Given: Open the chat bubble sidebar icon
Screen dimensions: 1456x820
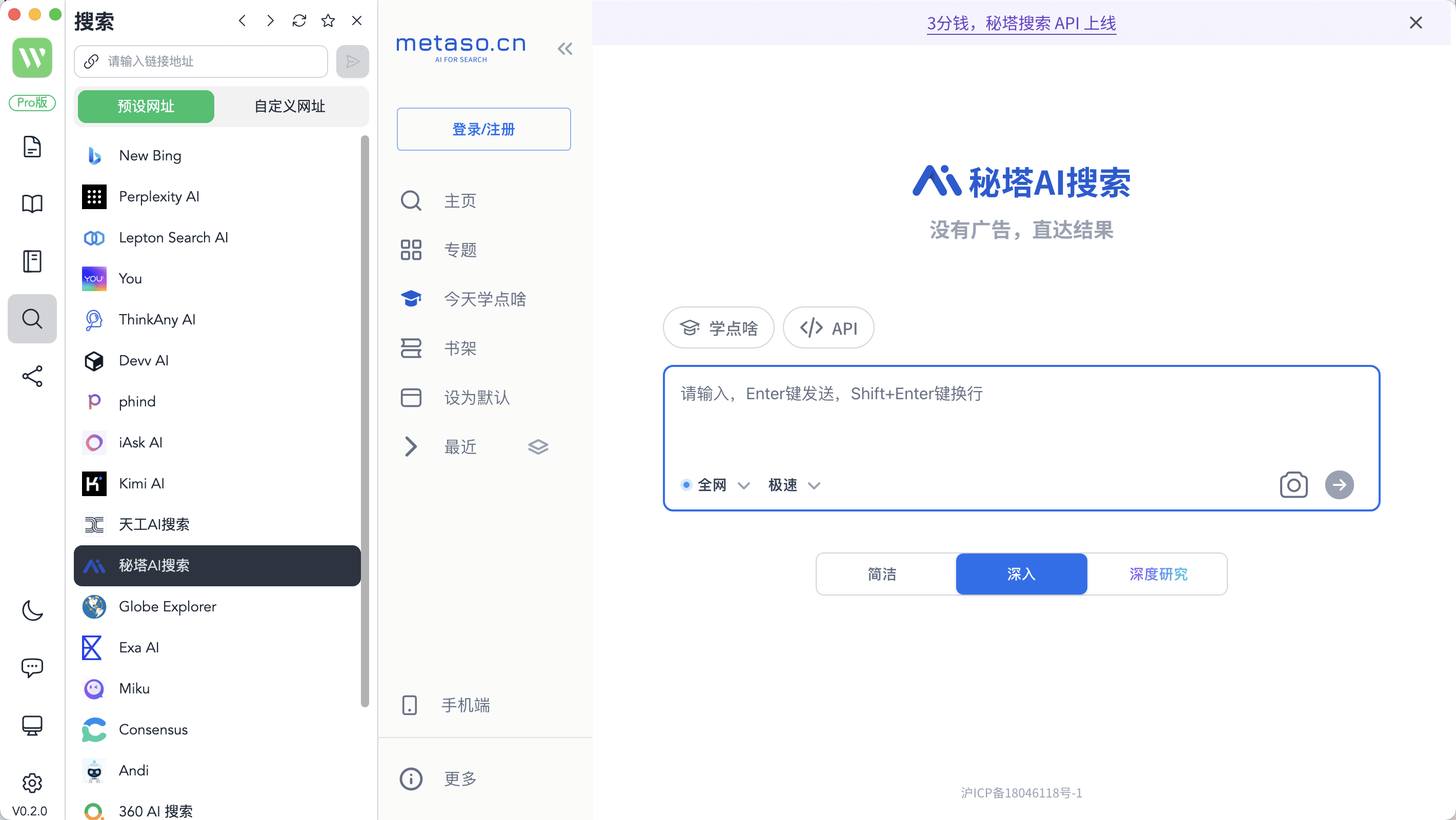Looking at the screenshot, I should pos(32,668).
